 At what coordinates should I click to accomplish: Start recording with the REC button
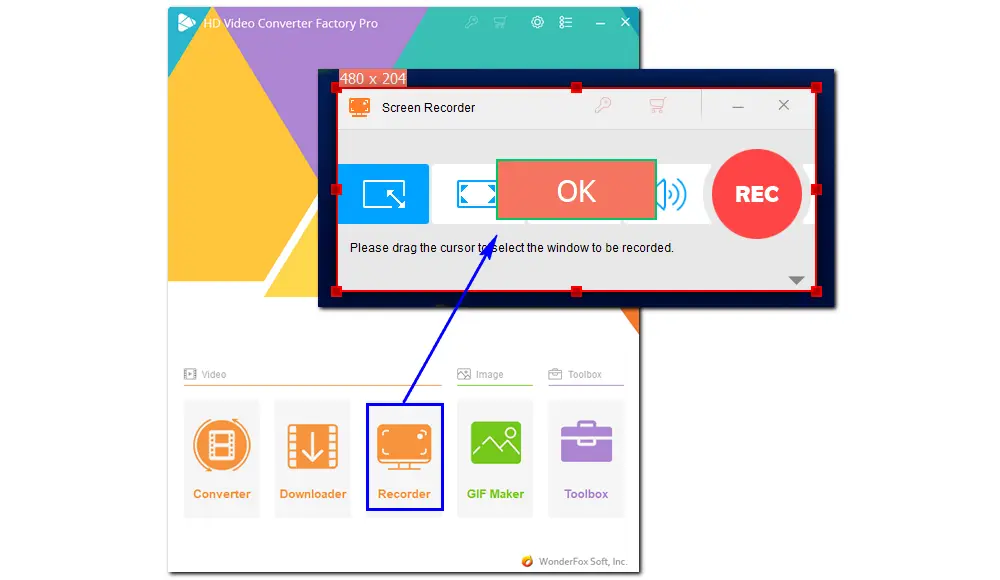756,194
